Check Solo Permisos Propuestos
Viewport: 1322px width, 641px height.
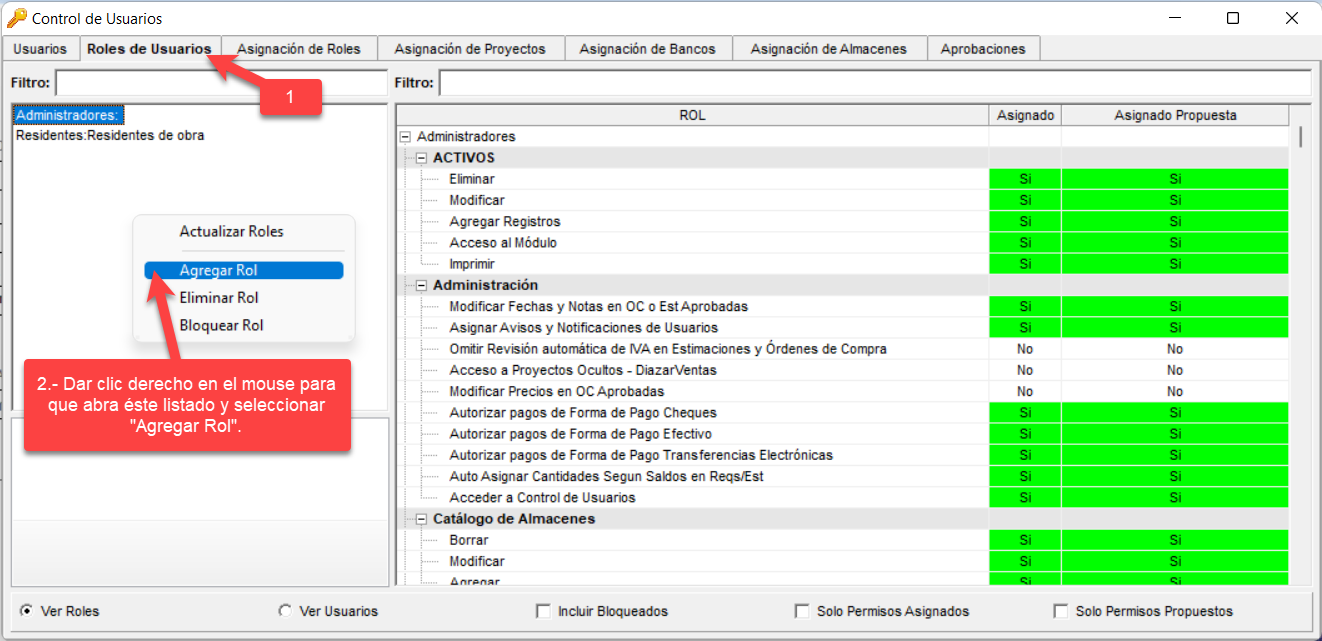tap(1060, 610)
